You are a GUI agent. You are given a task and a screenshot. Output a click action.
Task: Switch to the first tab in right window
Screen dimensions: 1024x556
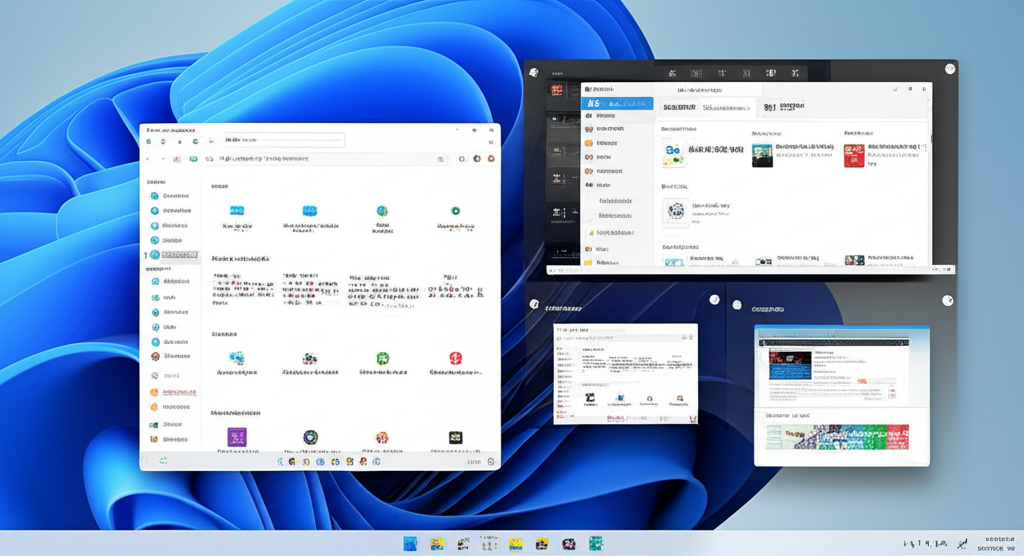click(x=679, y=107)
